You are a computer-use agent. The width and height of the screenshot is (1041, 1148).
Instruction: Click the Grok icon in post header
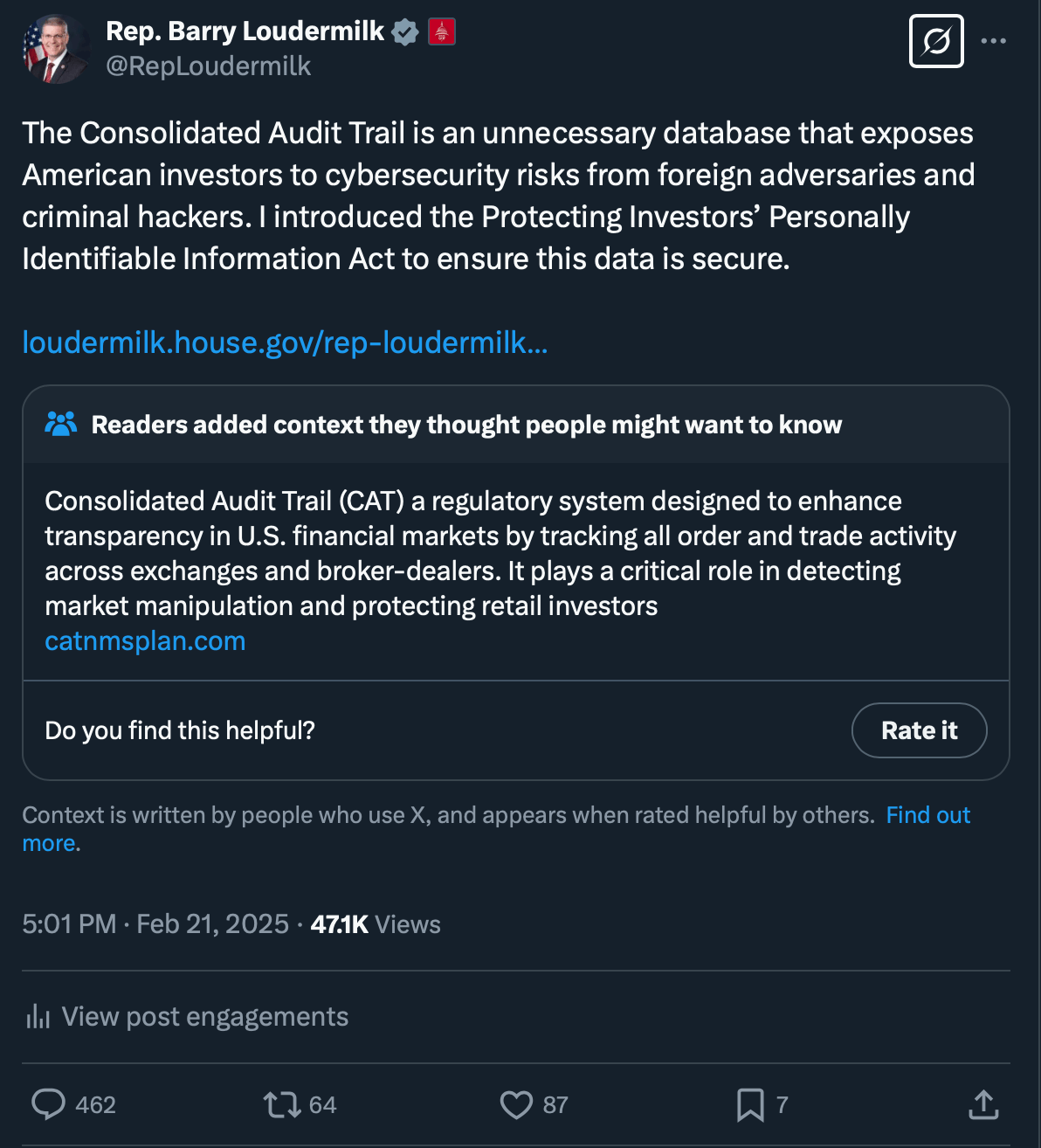click(x=936, y=41)
